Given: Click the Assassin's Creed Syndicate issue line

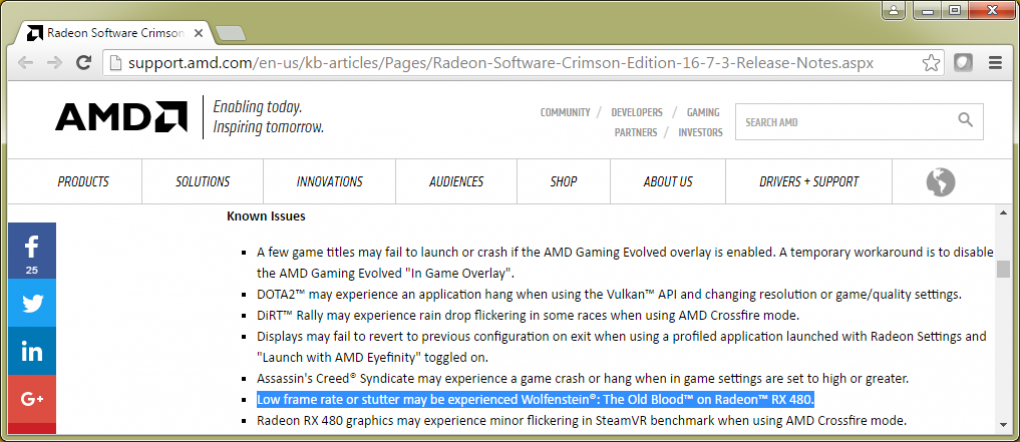Looking at the screenshot, I should point(583,378).
